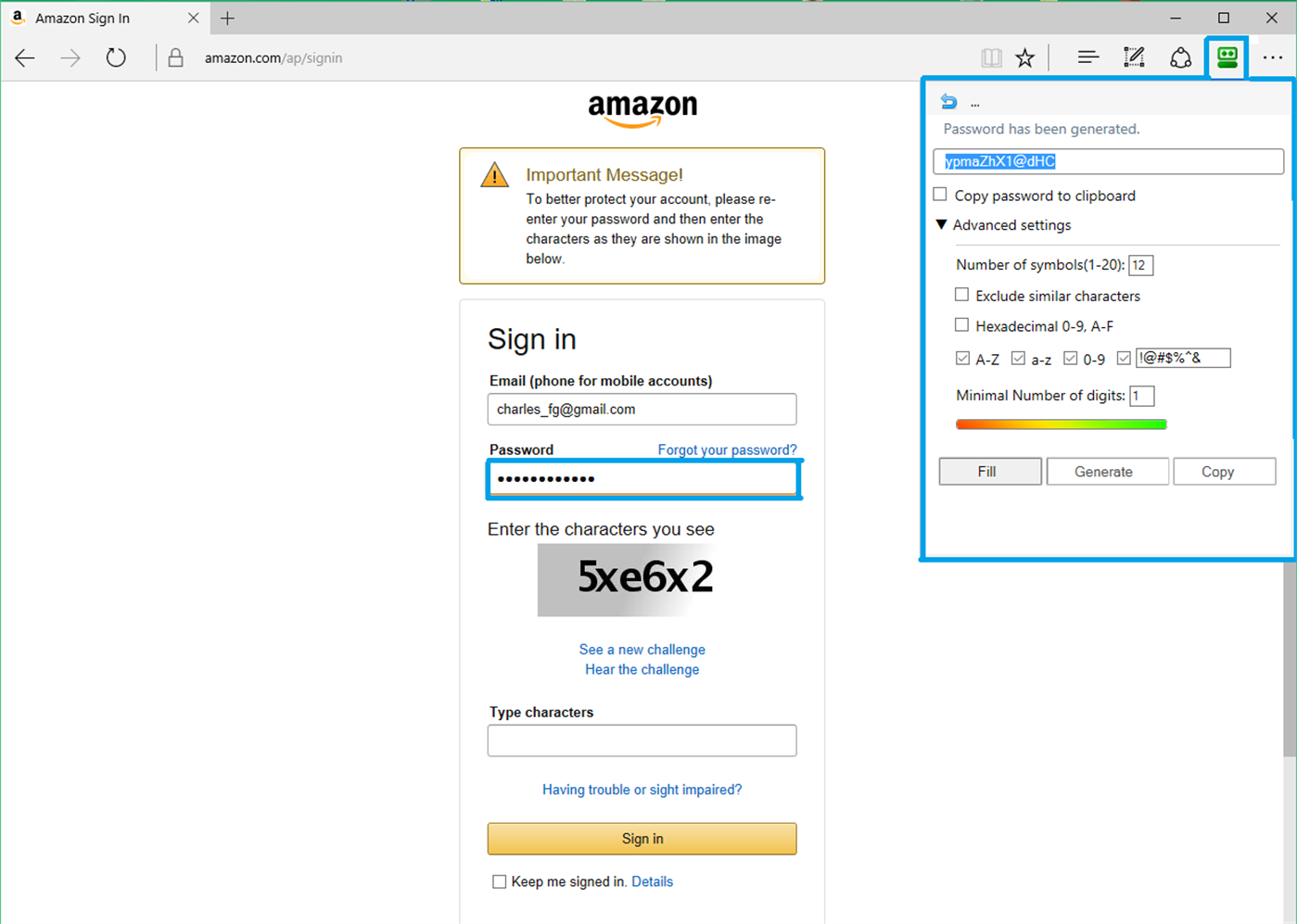
Task: Click the back arrow in extension popup
Action: tap(948, 101)
